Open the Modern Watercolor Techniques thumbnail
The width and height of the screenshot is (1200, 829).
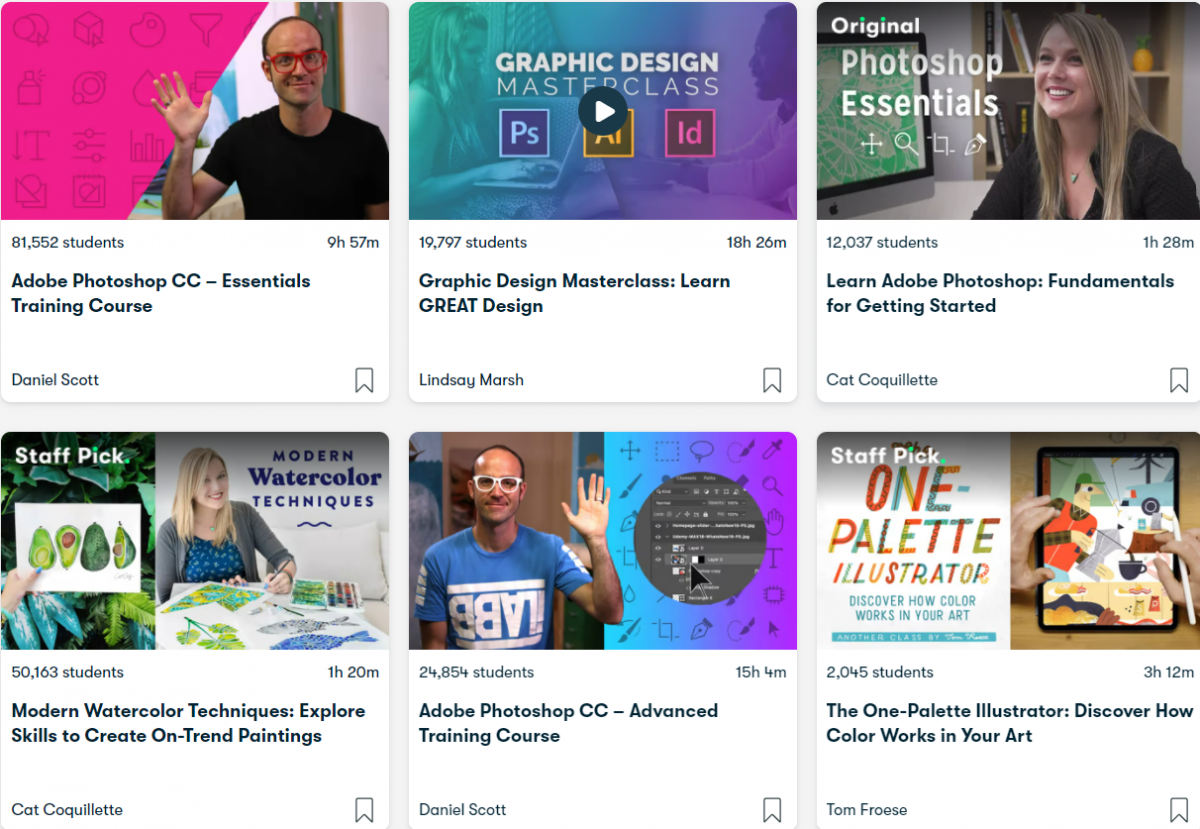pos(195,541)
